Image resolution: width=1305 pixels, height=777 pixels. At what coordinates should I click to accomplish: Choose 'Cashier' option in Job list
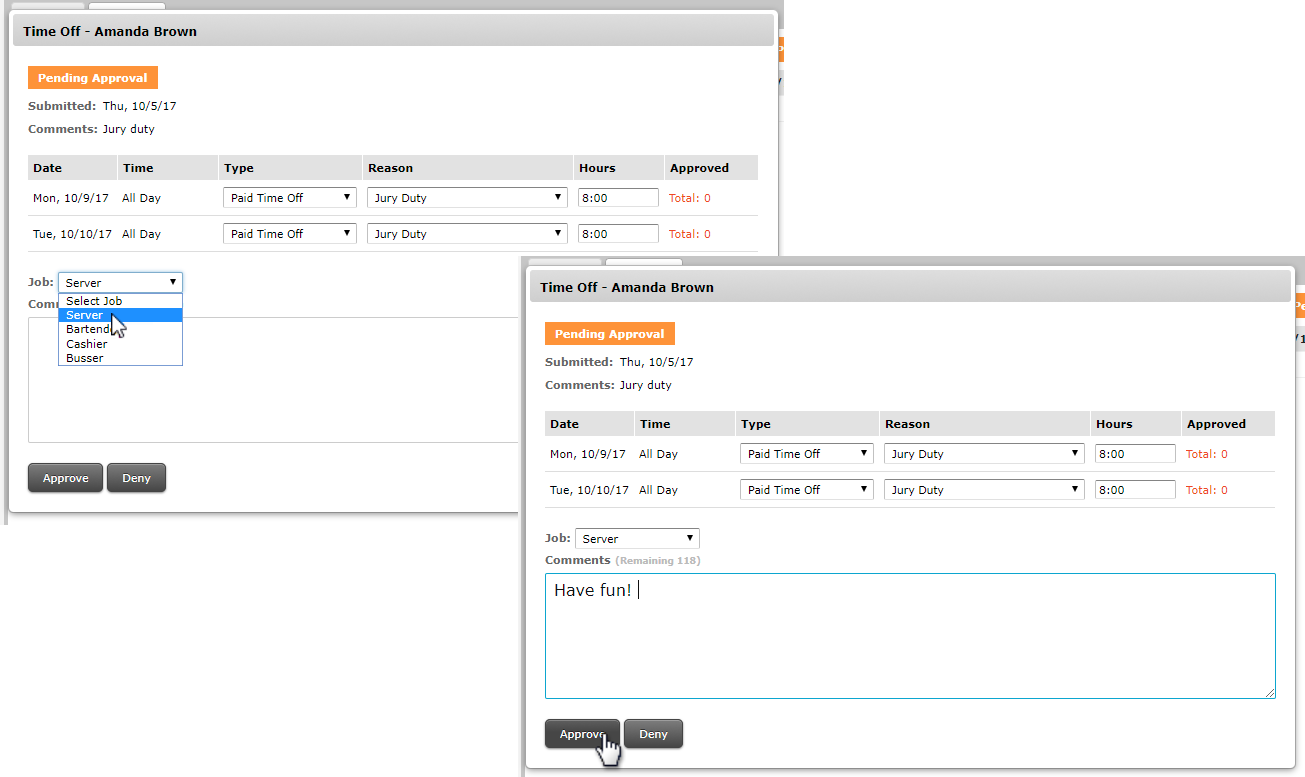(x=120, y=344)
